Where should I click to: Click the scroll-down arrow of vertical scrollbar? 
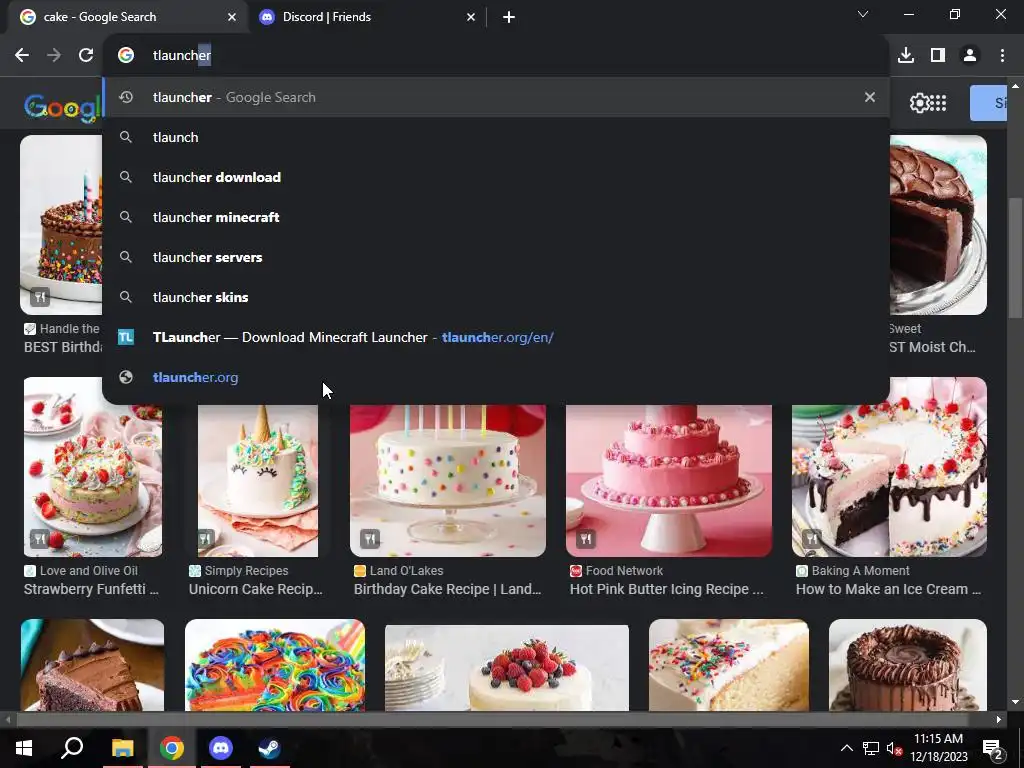click(1015, 703)
